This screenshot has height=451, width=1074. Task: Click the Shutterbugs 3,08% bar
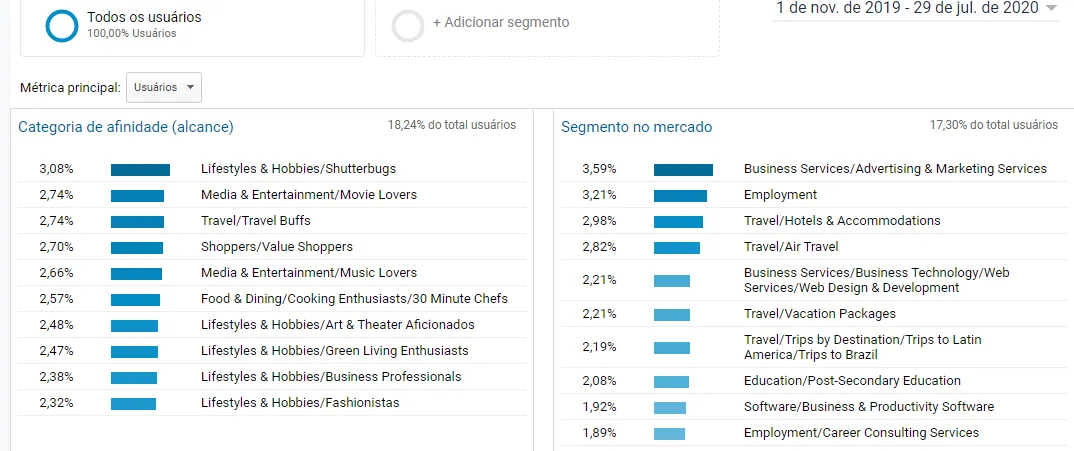pyautogui.click(x=140, y=169)
